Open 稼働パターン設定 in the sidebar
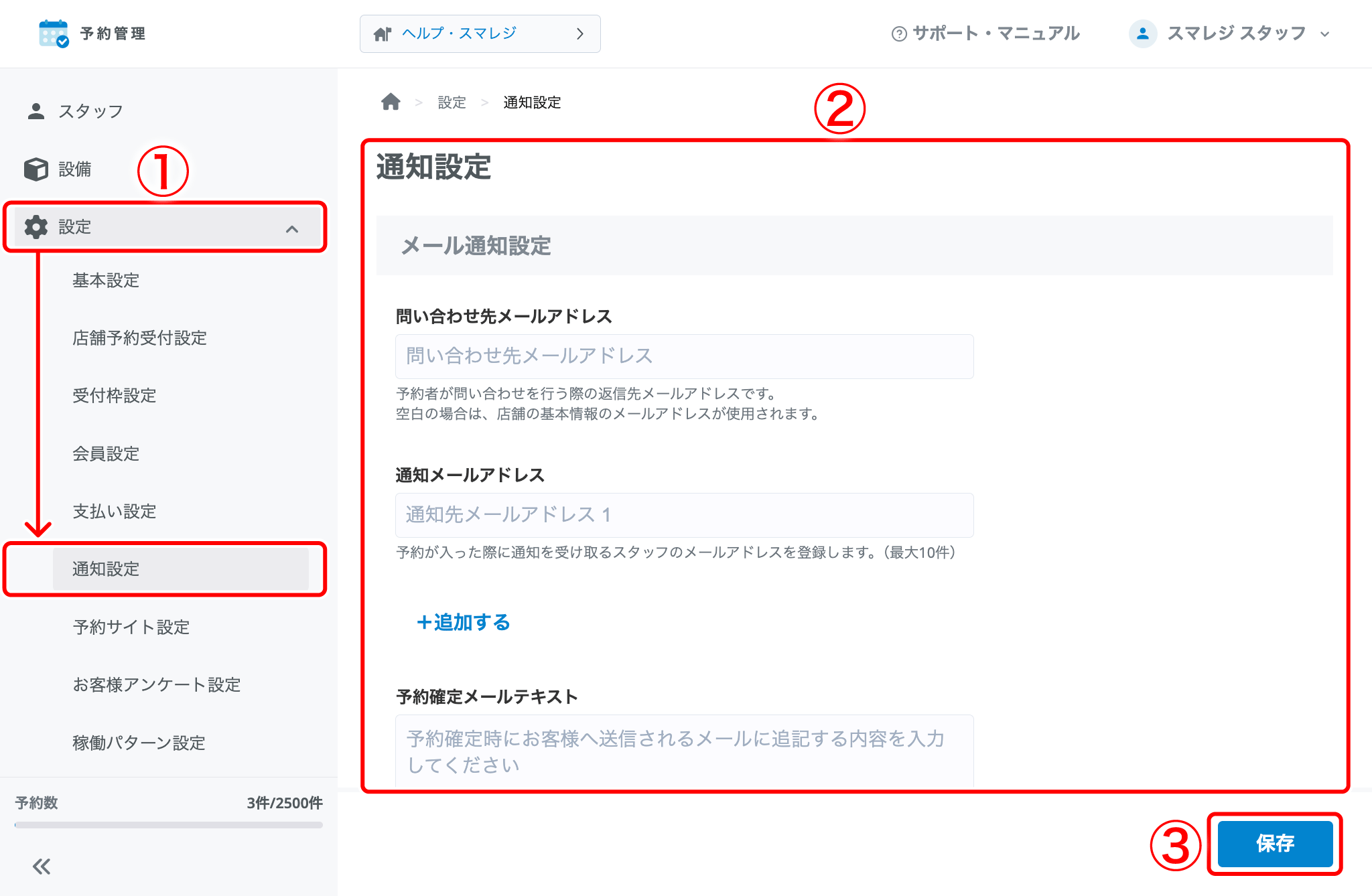Screen dimensions: 1372x896 coord(139,743)
